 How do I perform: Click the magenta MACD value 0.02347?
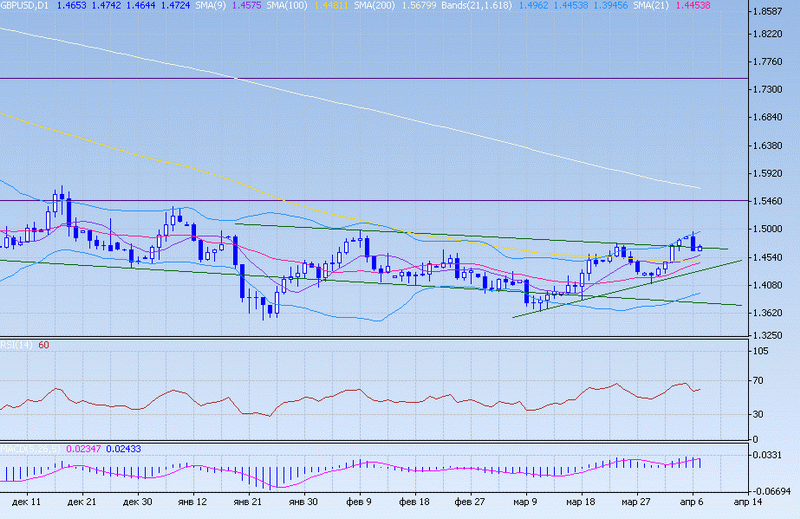[82, 449]
